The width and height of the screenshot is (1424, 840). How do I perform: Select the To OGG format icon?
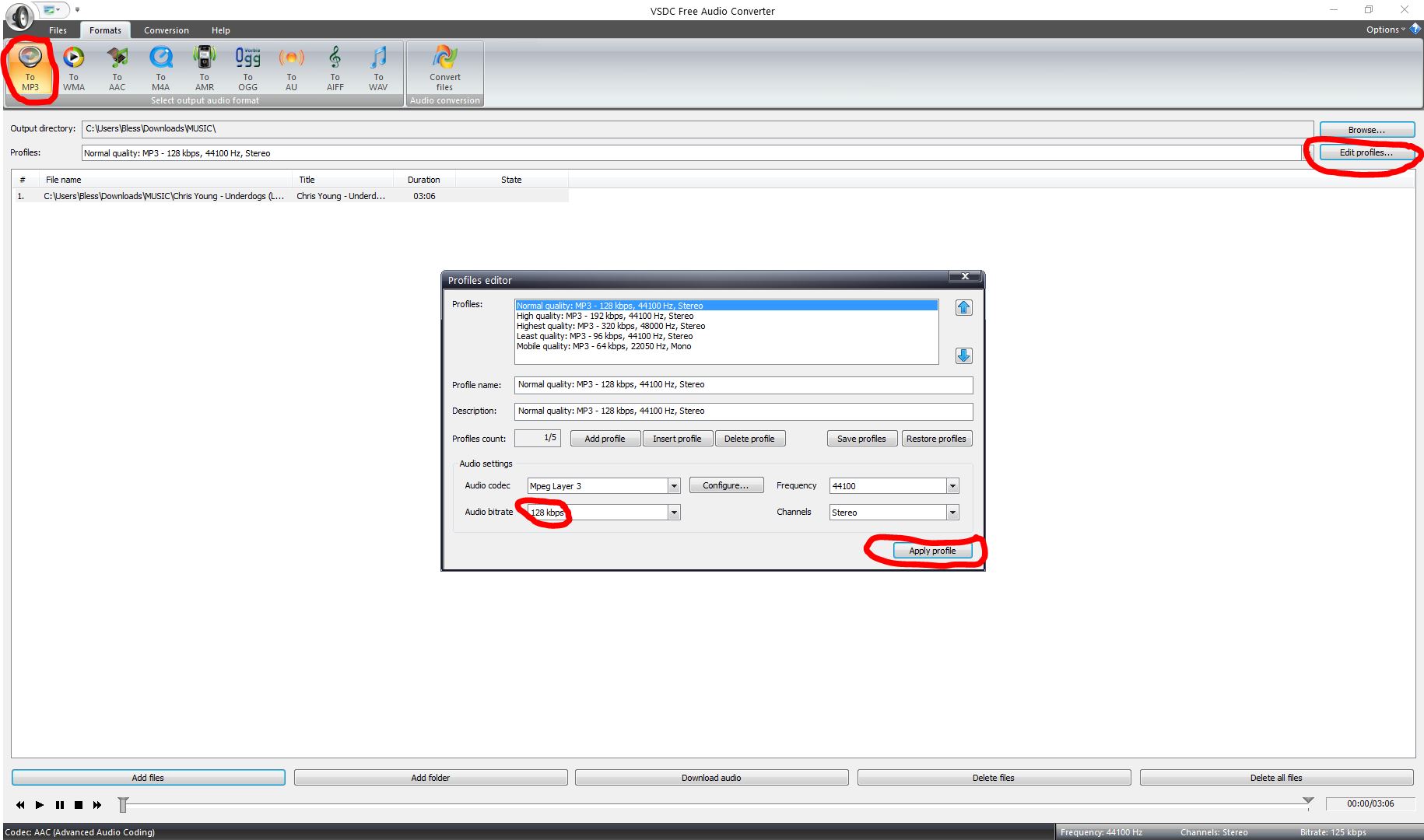(248, 69)
